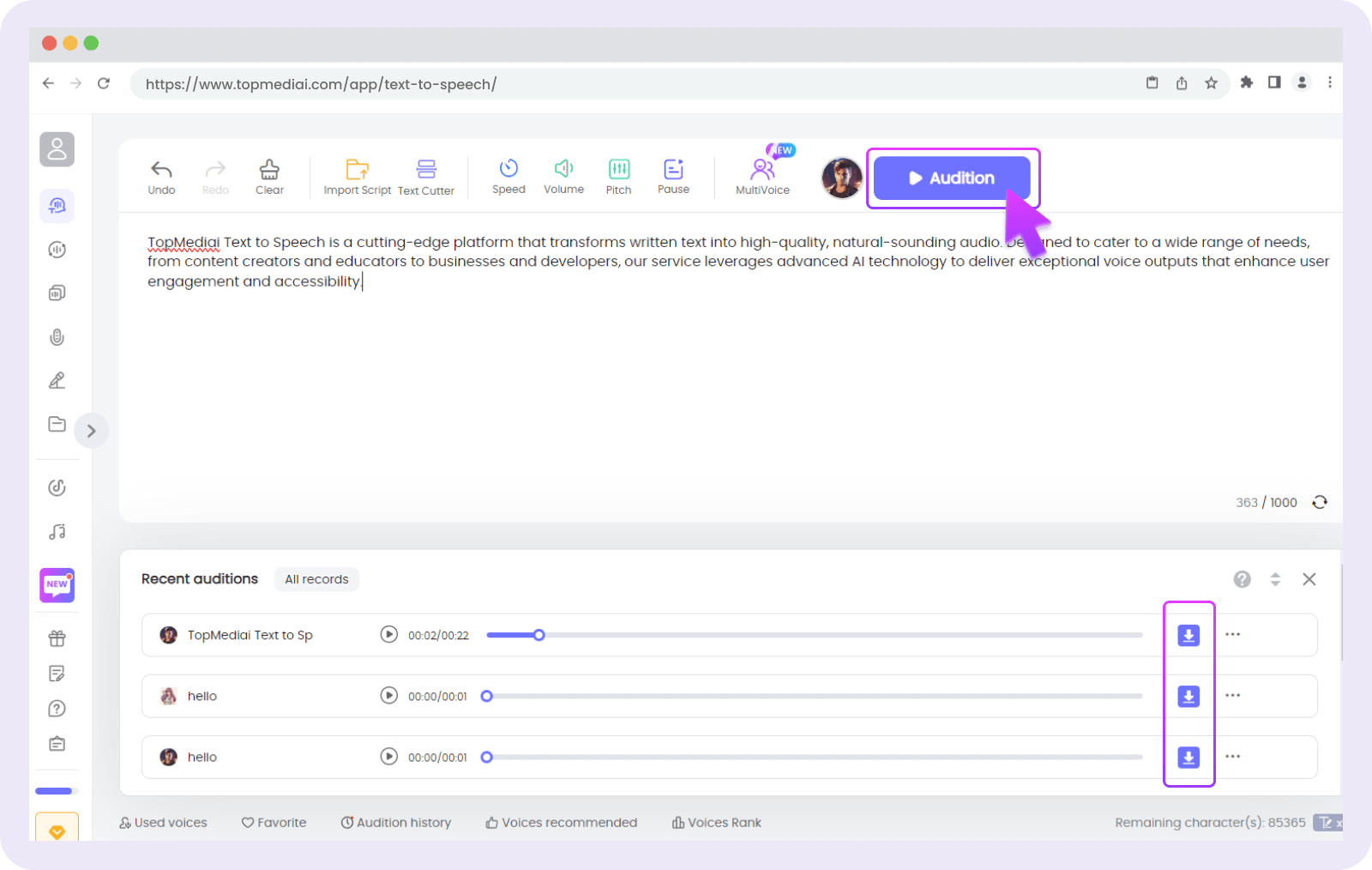Expand the left sidebar with chevron arrow
Image resolution: width=1372 pixels, height=870 pixels.
pos(91,431)
